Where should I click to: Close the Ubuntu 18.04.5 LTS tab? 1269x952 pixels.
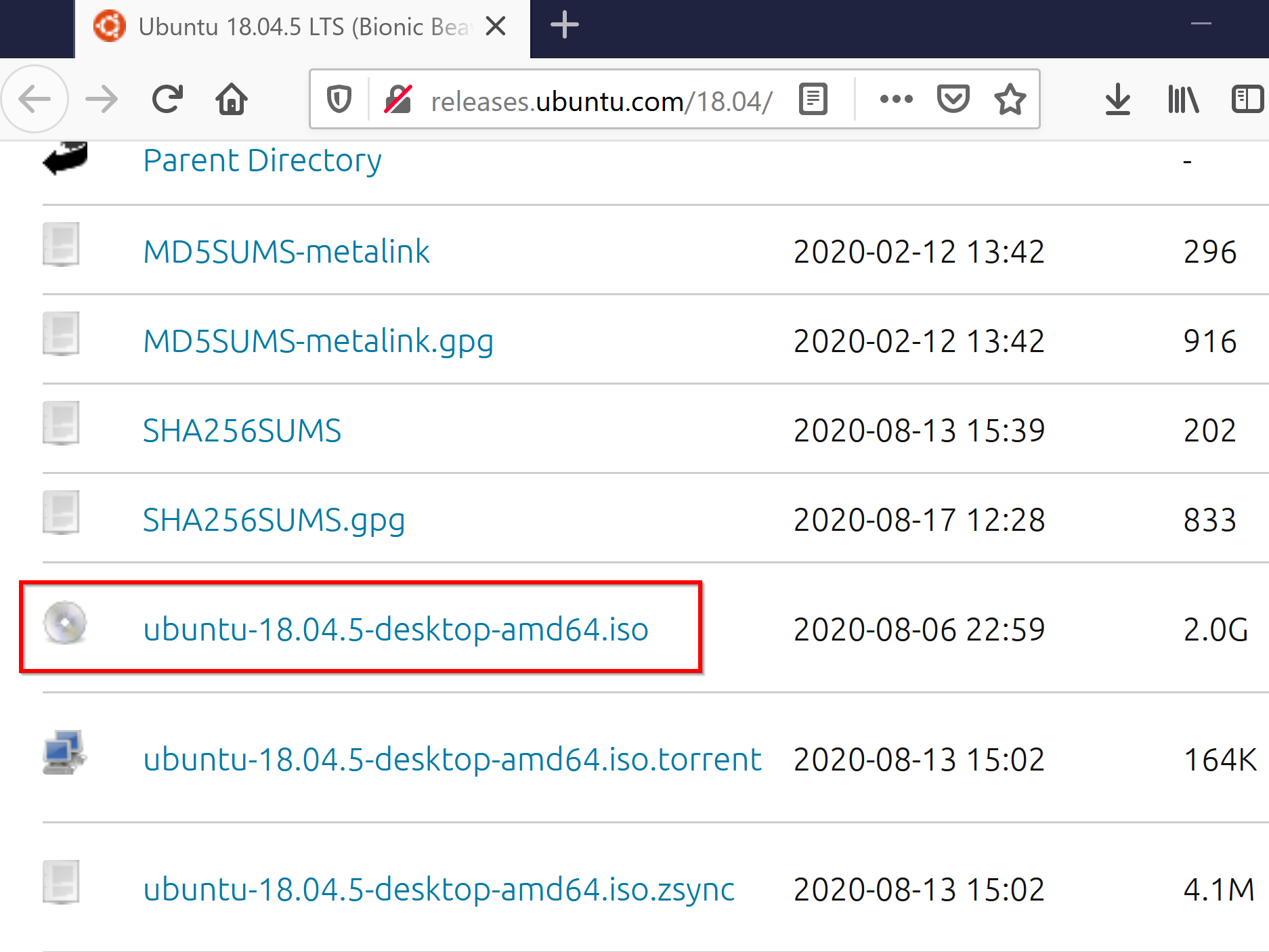[496, 26]
